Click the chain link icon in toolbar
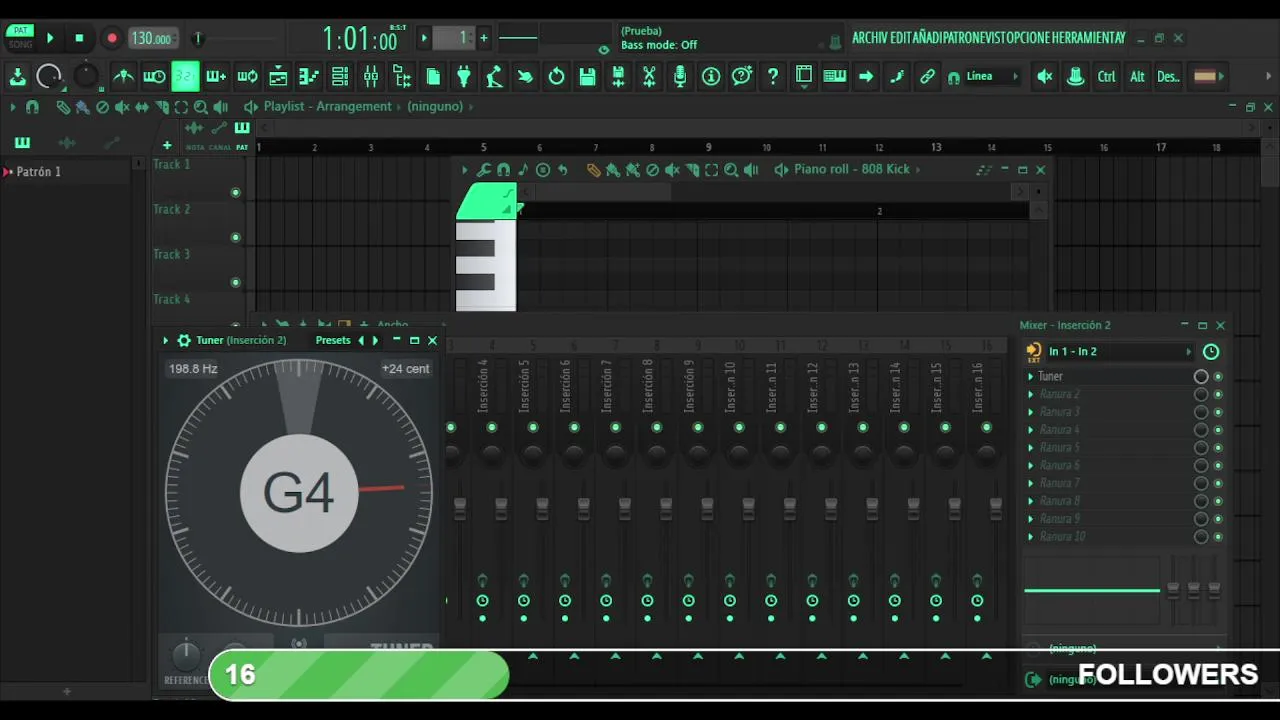 [927, 76]
